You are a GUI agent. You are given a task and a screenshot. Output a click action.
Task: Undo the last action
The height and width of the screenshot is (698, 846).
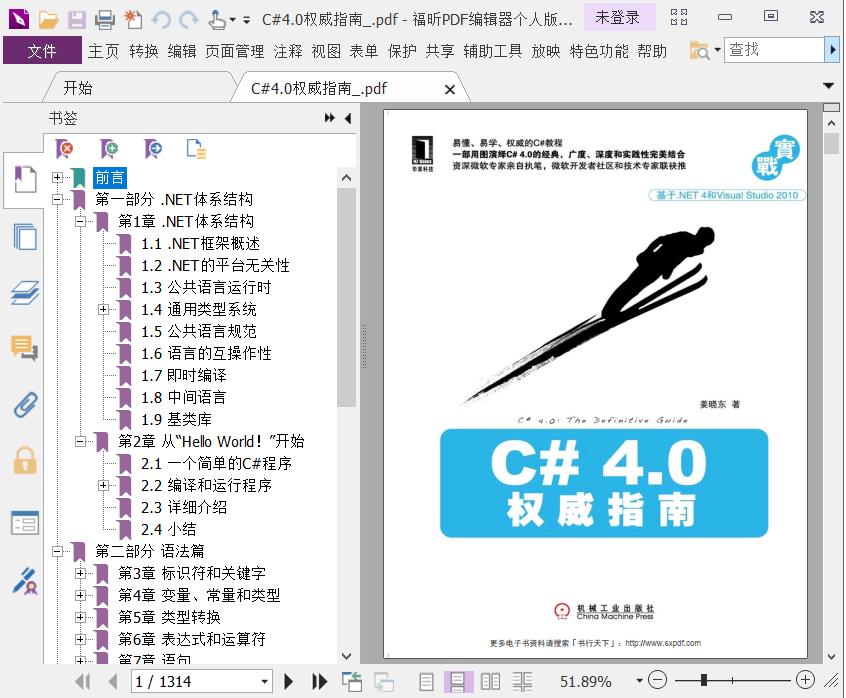pos(161,20)
